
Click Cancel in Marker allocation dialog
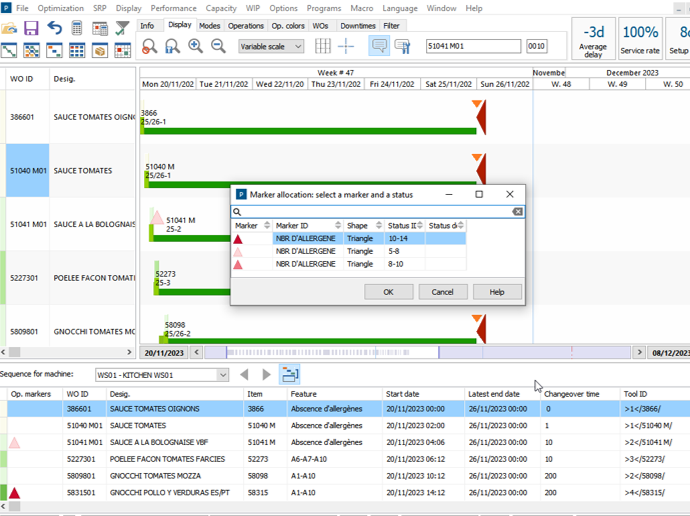click(x=442, y=292)
